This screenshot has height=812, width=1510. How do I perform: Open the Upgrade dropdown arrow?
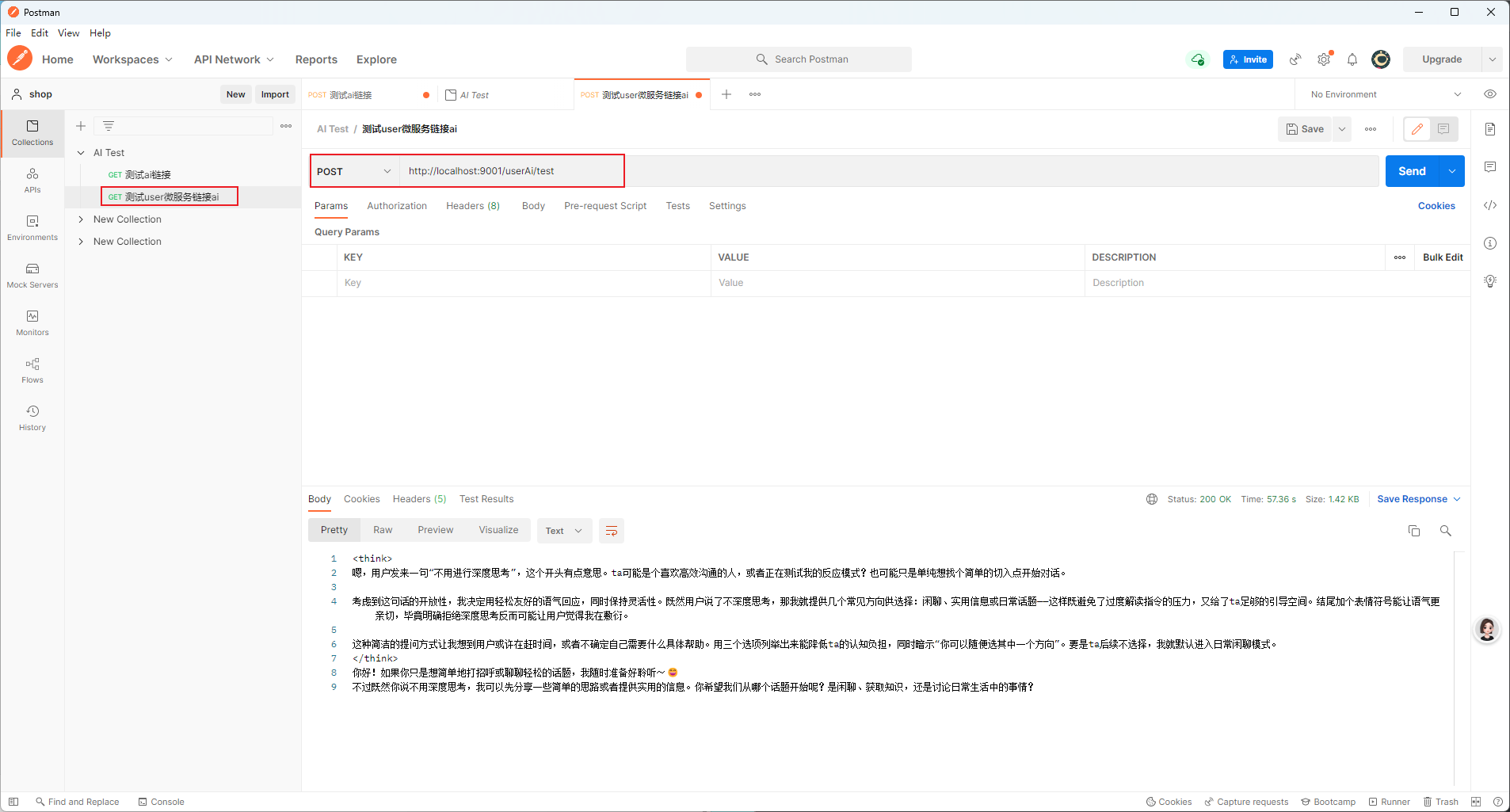point(1493,59)
